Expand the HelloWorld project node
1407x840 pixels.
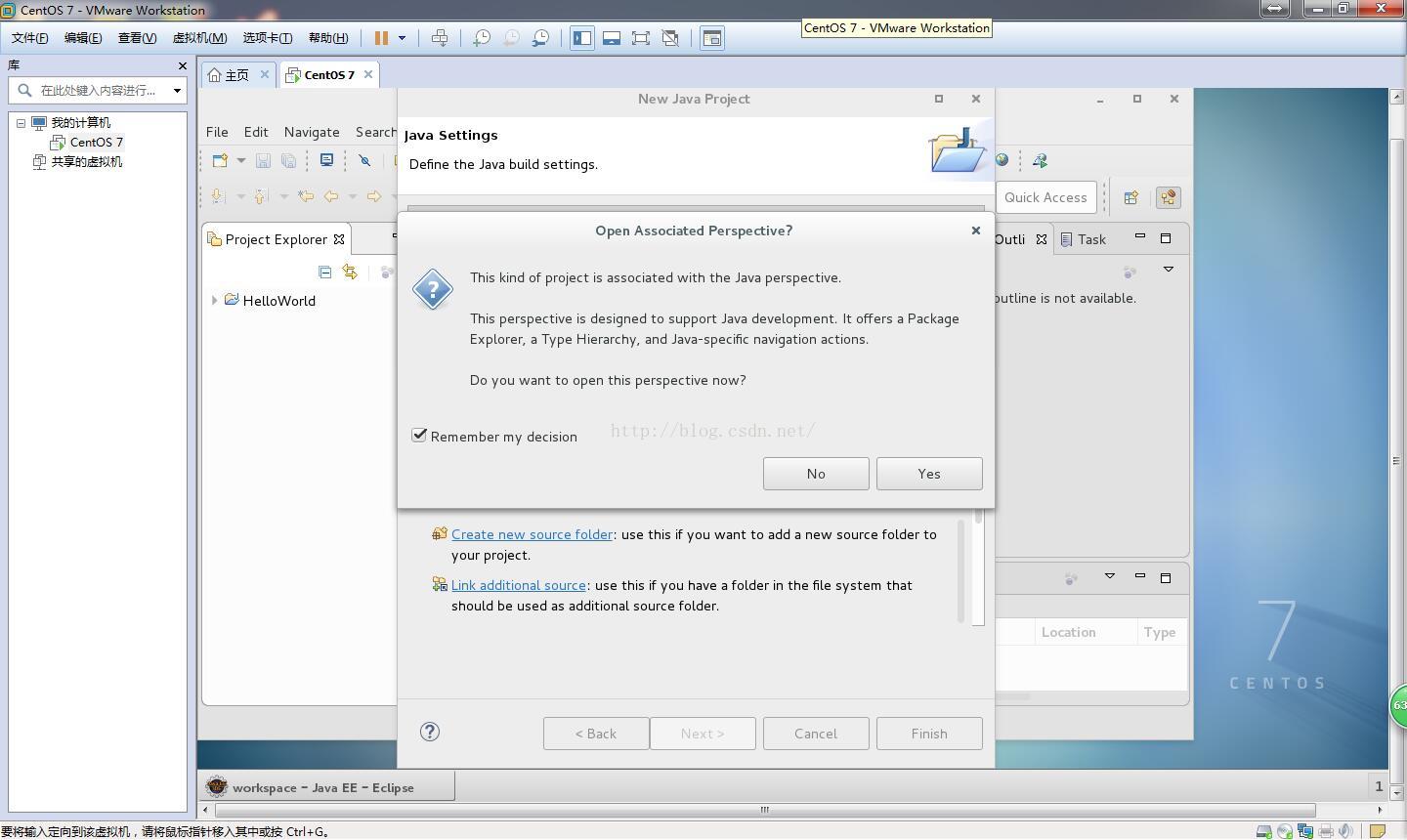point(214,301)
